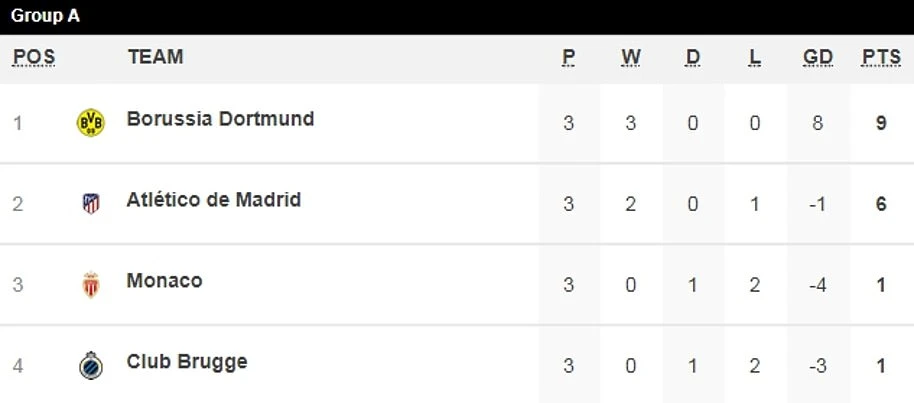Click Monaco's -4 goal difference value
This screenshot has height=403, width=914.
(818, 285)
